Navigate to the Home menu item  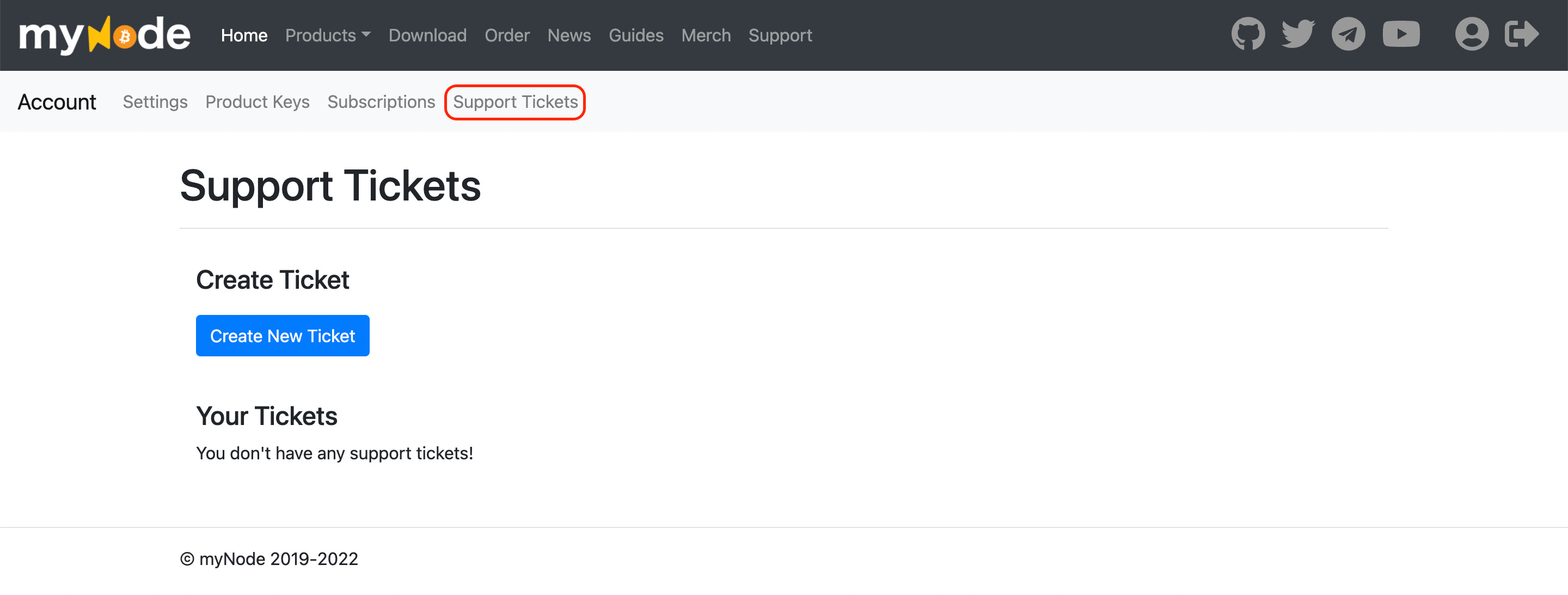tap(243, 35)
